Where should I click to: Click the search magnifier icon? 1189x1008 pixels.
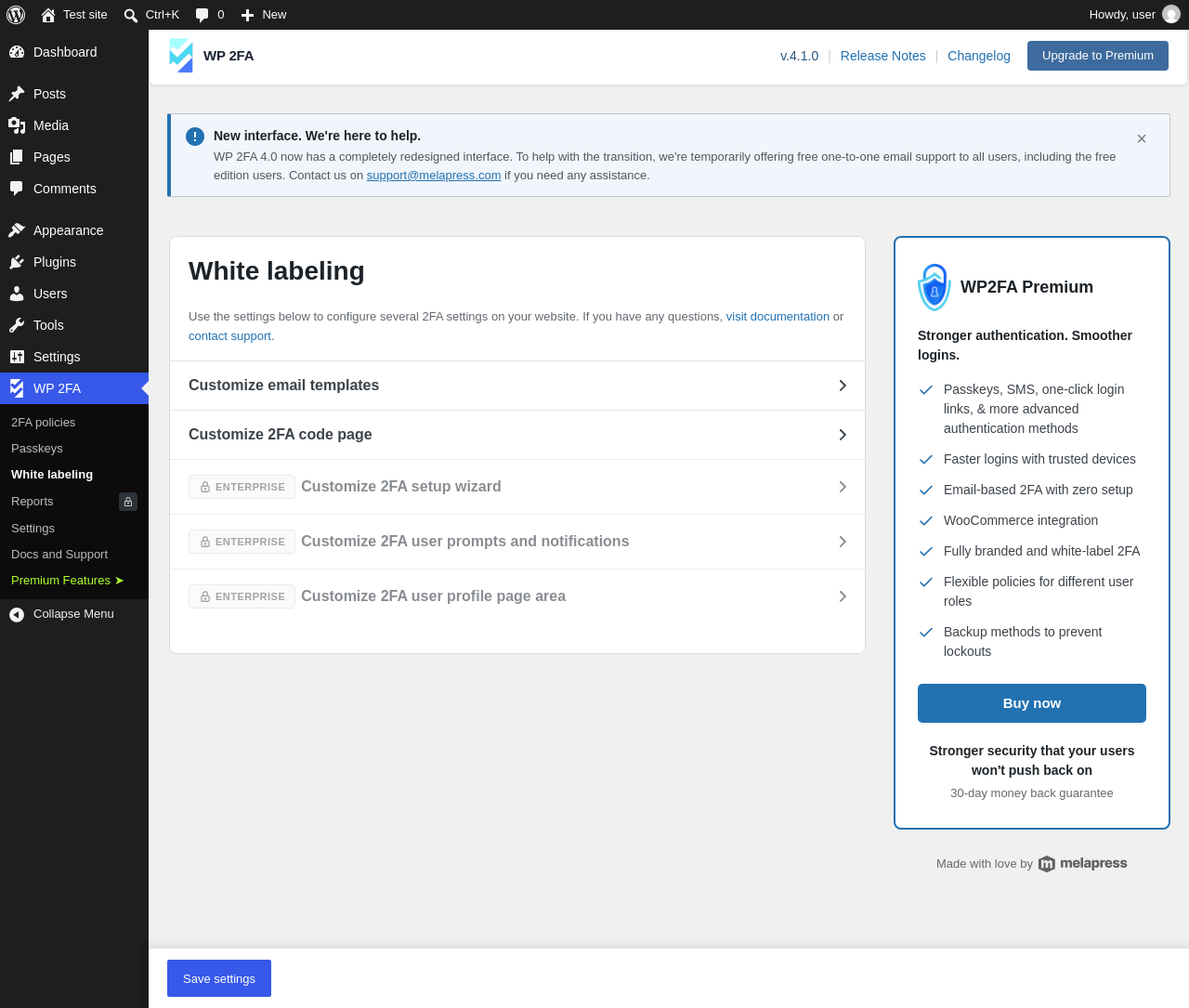click(x=131, y=15)
